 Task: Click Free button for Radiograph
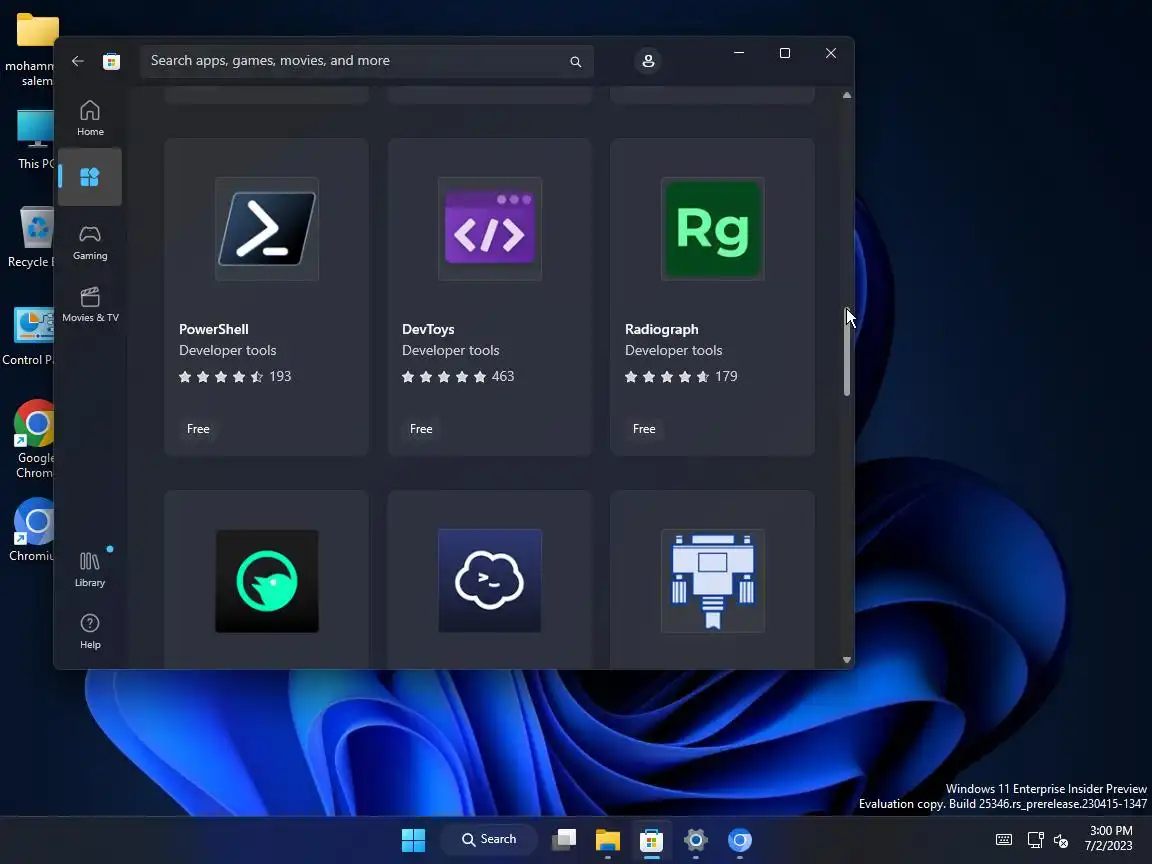[x=644, y=428]
